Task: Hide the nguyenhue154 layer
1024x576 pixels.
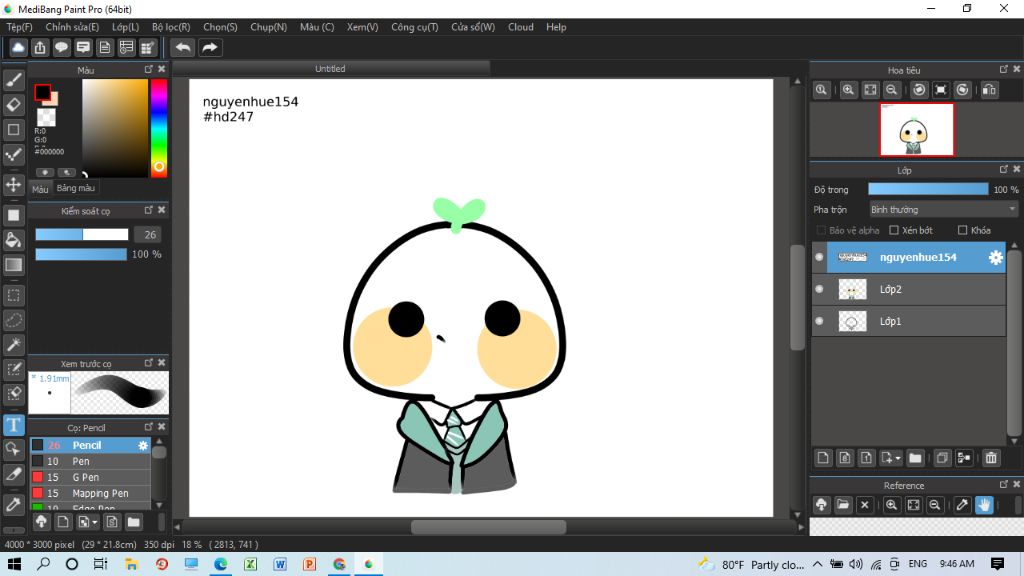Action: pos(819,257)
